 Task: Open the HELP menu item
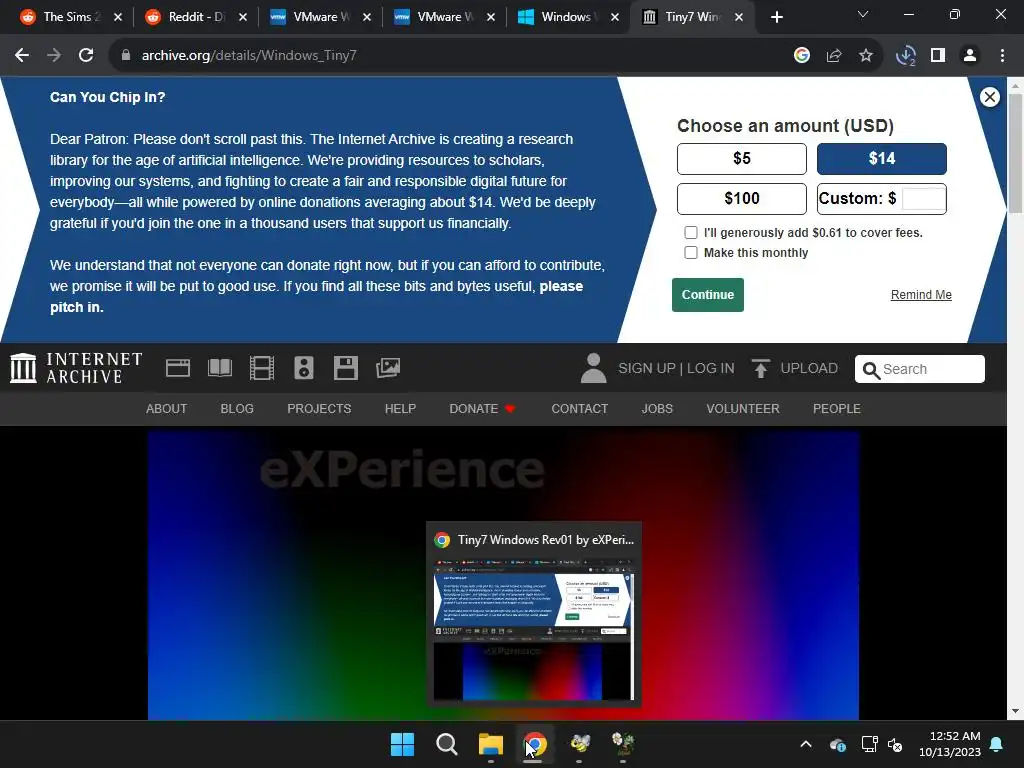click(x=400, y=409)
